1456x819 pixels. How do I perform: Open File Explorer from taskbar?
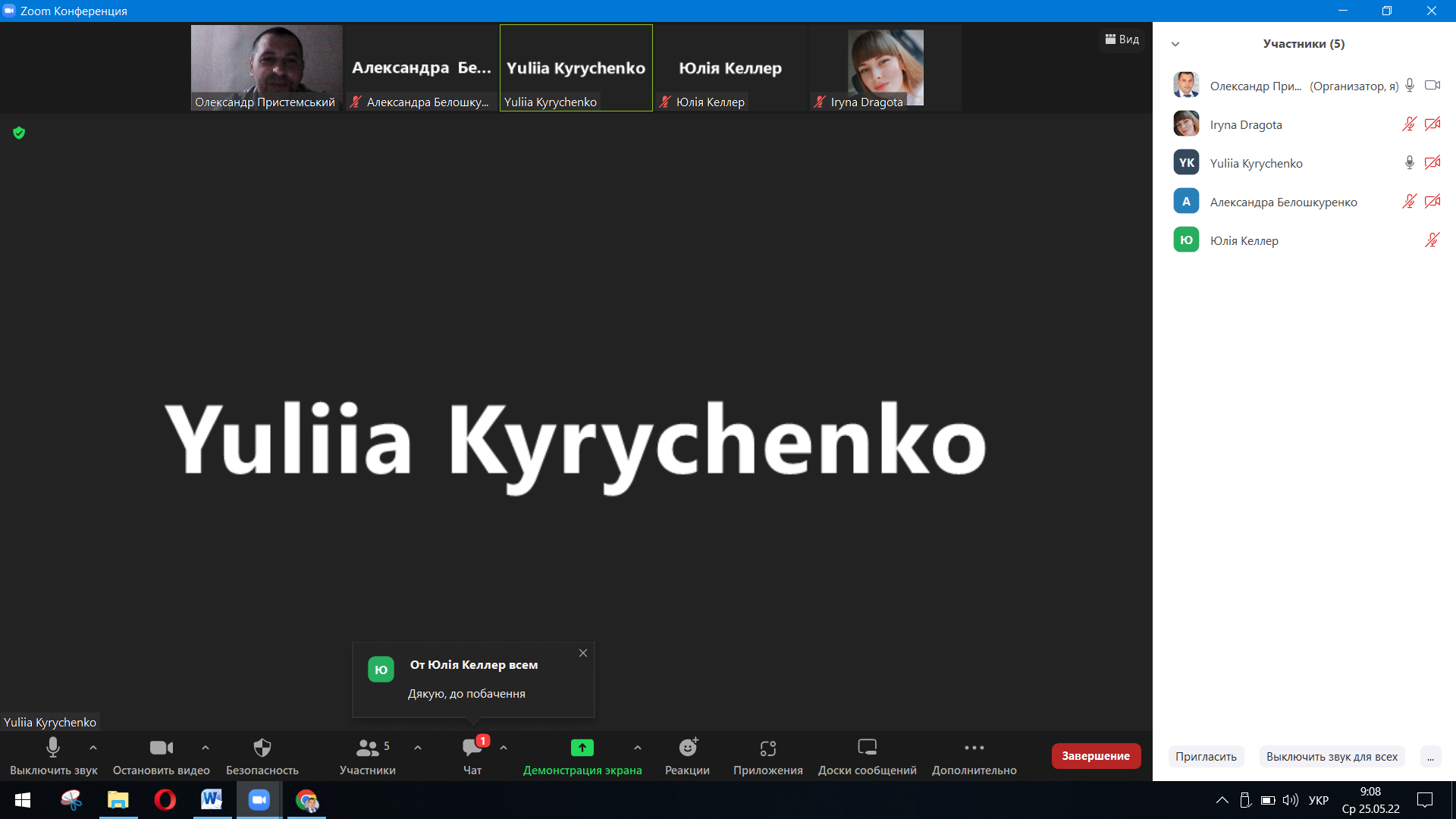pos(118,800)
